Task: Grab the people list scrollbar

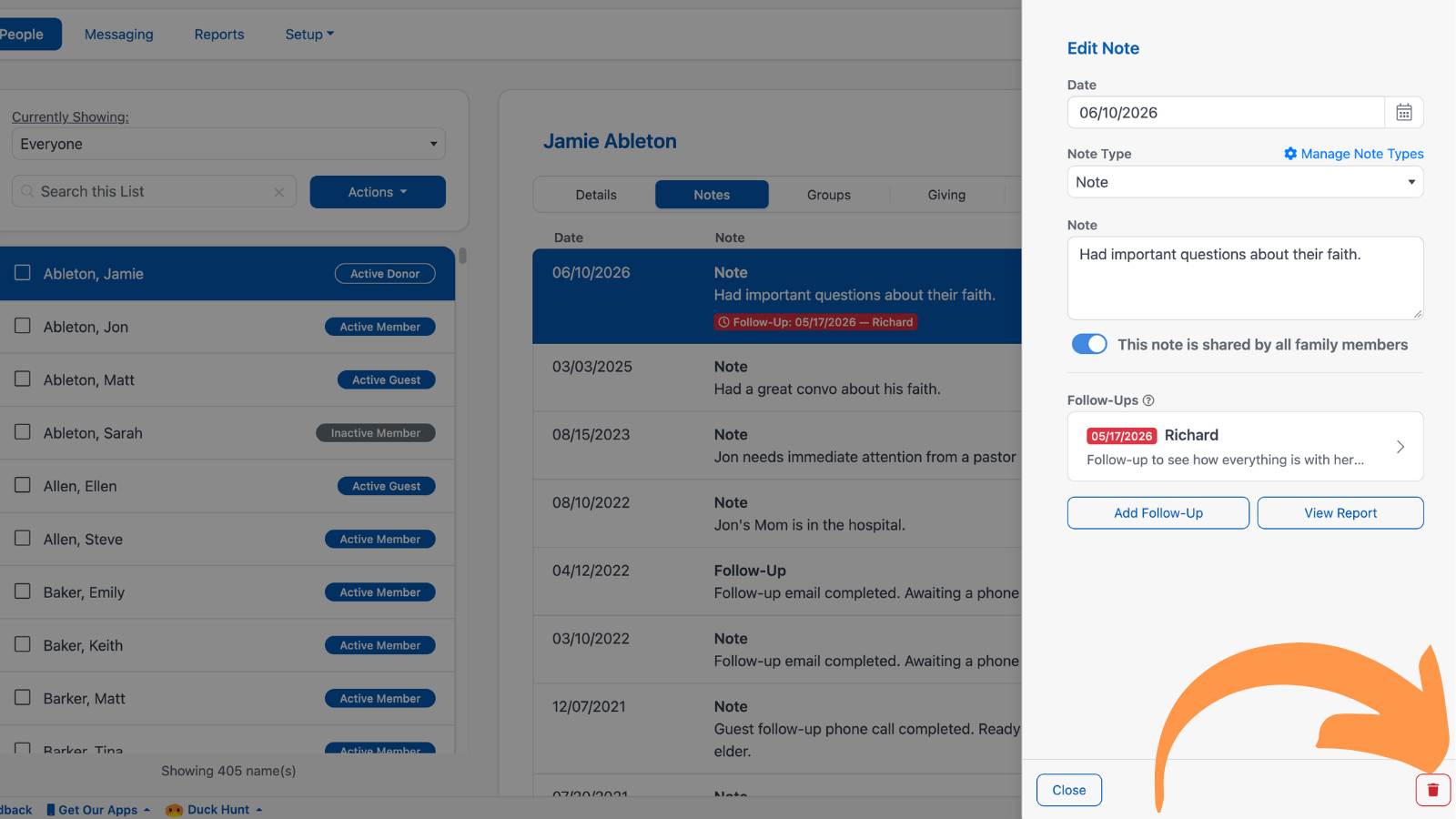Action: pyautogui.click(x=462, y=256)
